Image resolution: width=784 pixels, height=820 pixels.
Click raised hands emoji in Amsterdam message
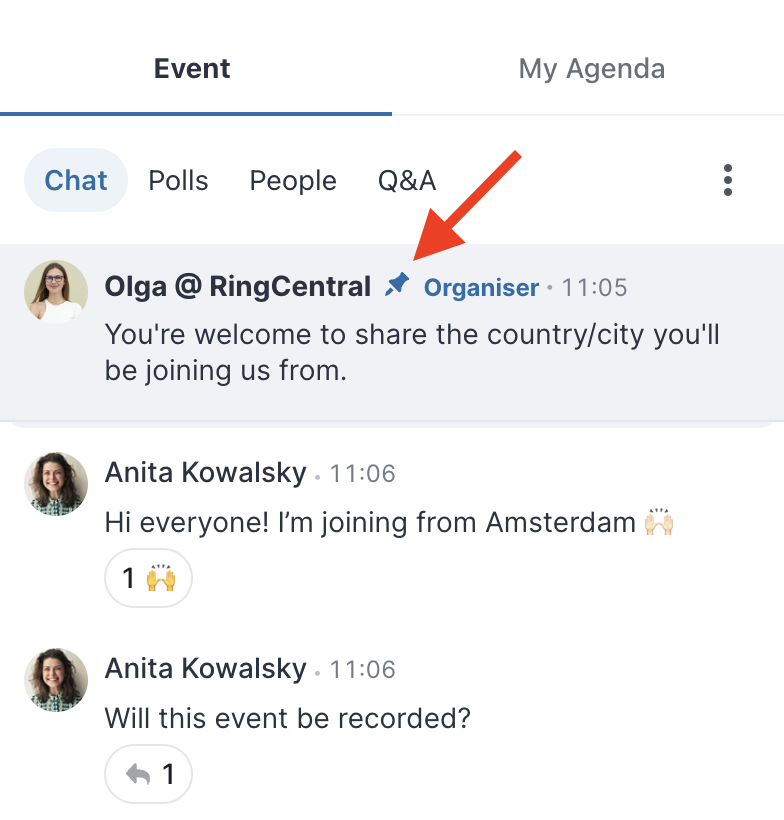tap(658, 521)
